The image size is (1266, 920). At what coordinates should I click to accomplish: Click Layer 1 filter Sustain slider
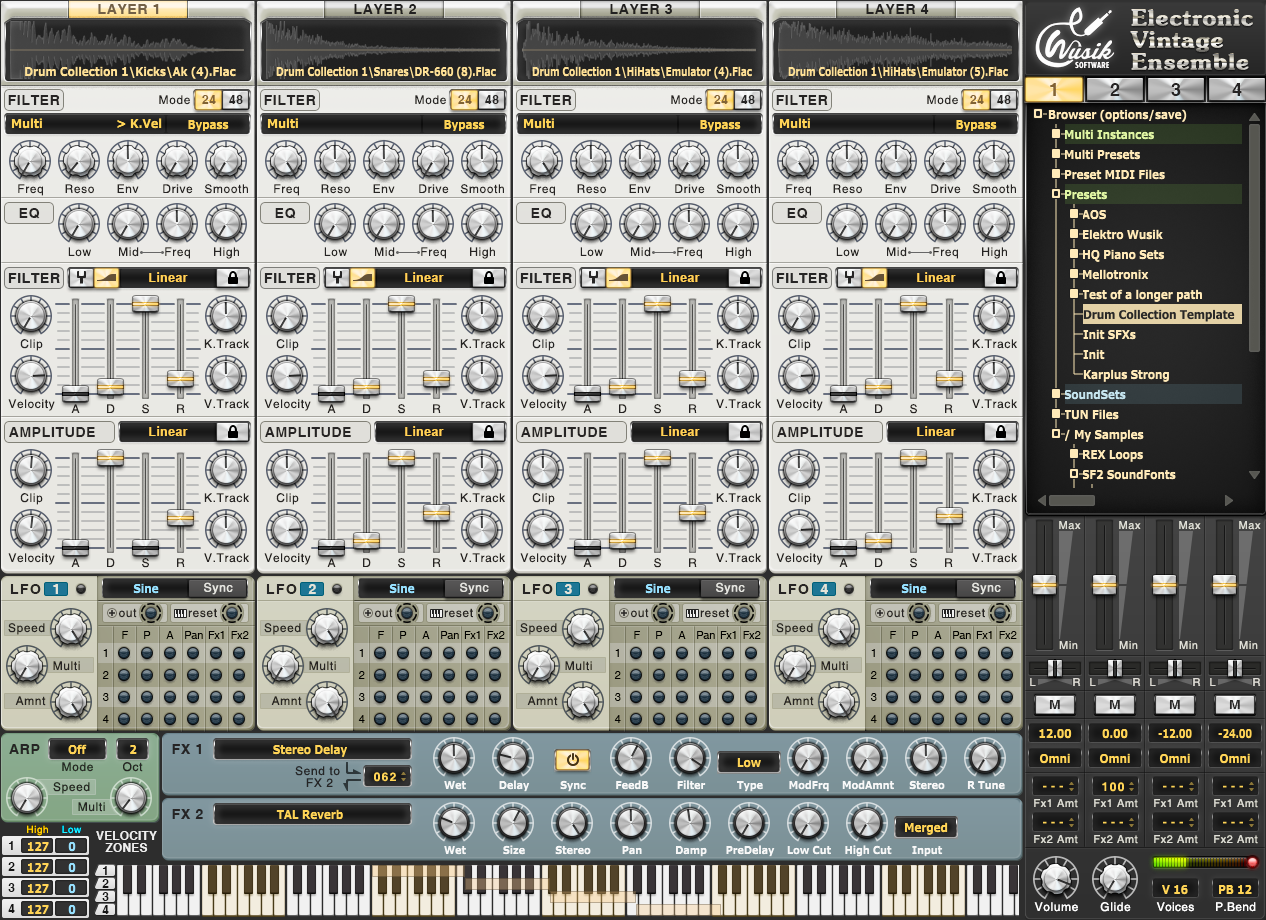[145, 303]
